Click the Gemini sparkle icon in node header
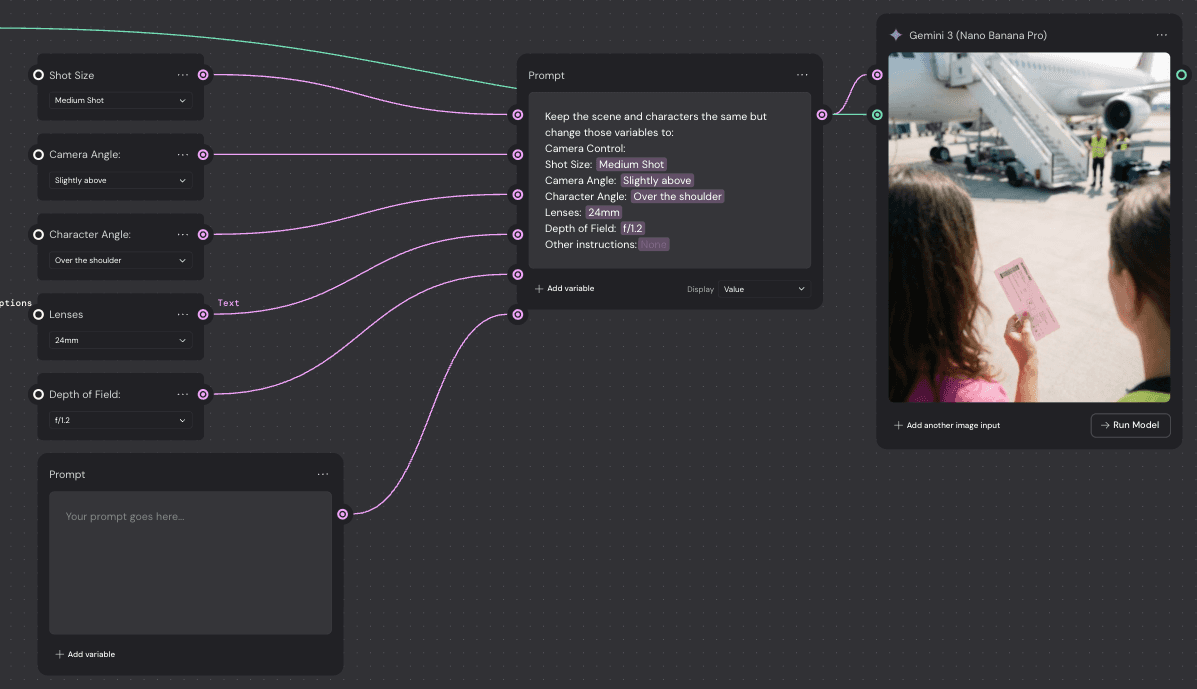This screenshot has height=689, width=1197. pyautogui.click(x=895, y=35)
